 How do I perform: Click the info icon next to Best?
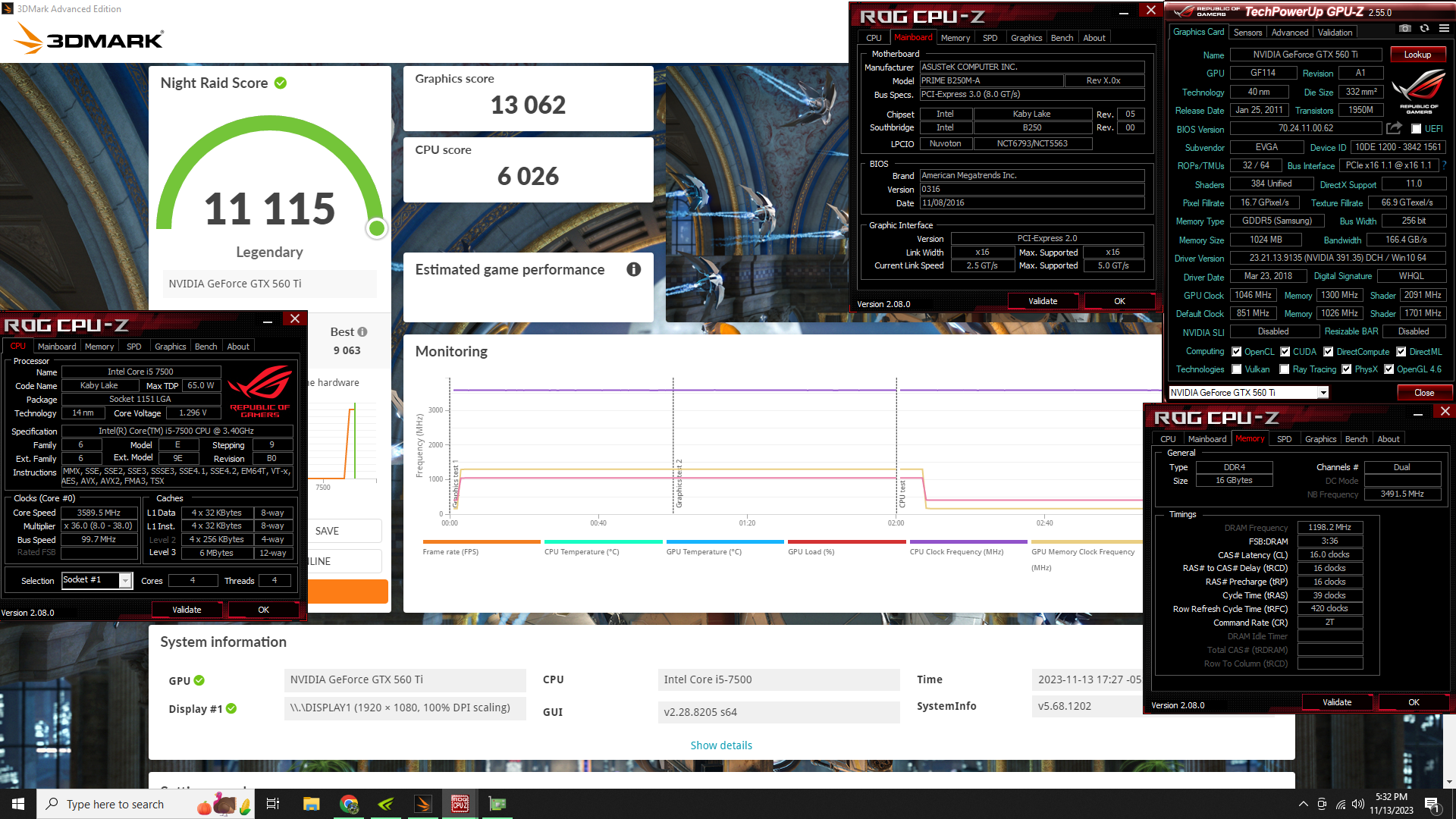pyautogui.click(x=362, y=331)
